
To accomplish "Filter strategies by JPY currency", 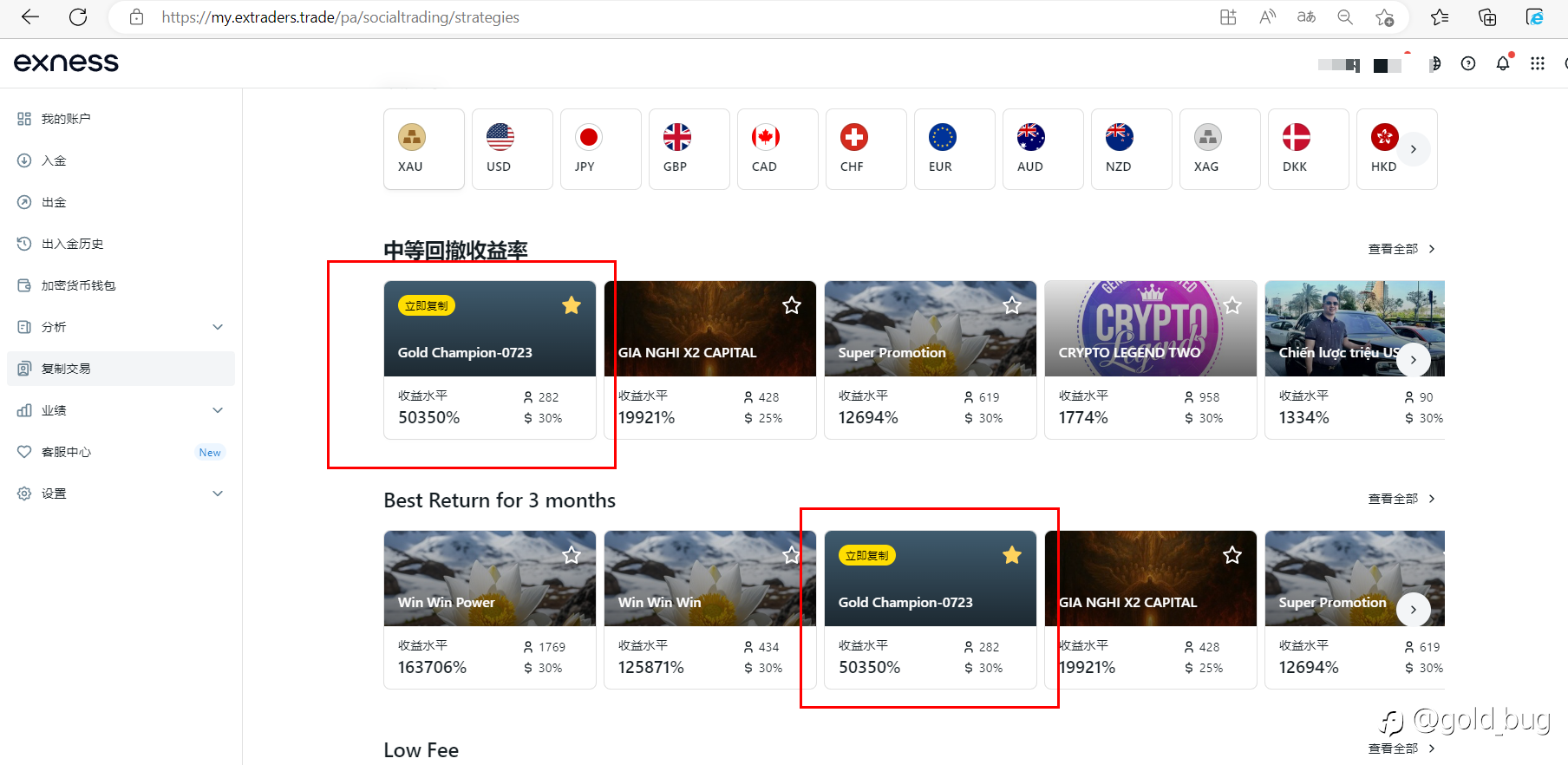I will (x=601, y=149).
